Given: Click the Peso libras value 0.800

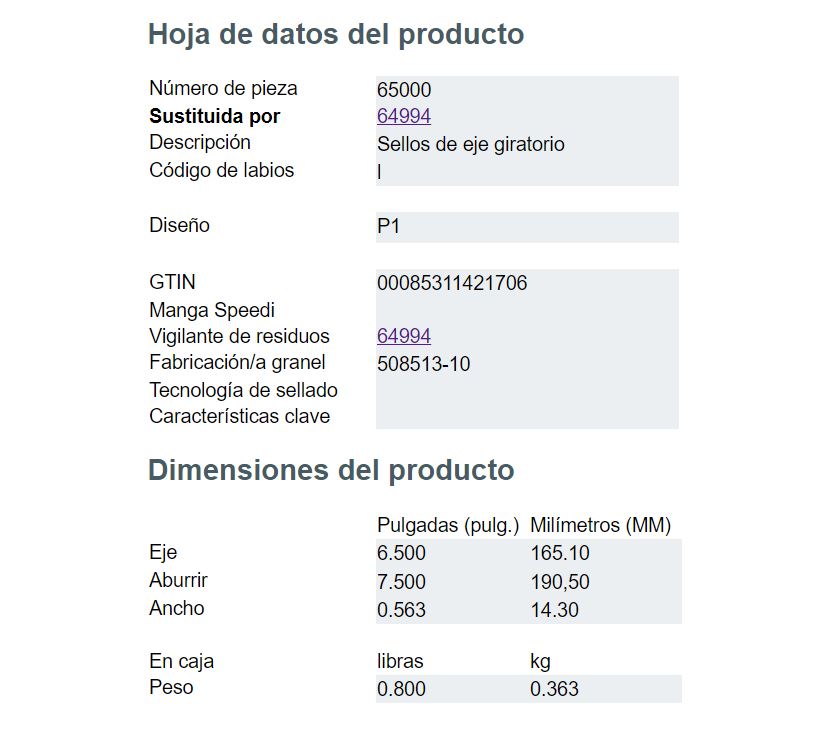Looking at the screenshot, I should 401,689.
